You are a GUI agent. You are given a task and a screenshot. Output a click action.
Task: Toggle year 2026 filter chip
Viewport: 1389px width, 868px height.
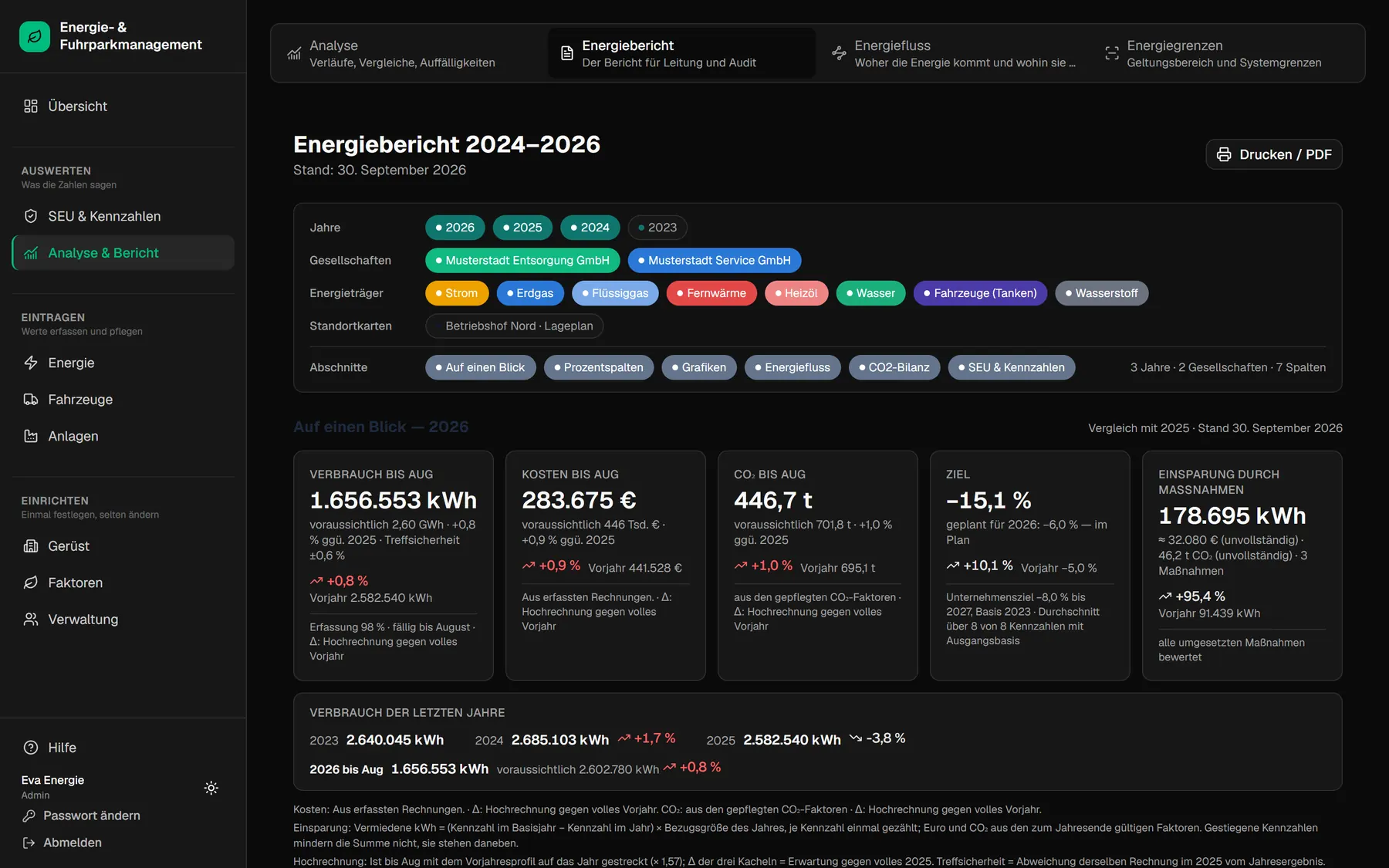coord(455,228)
